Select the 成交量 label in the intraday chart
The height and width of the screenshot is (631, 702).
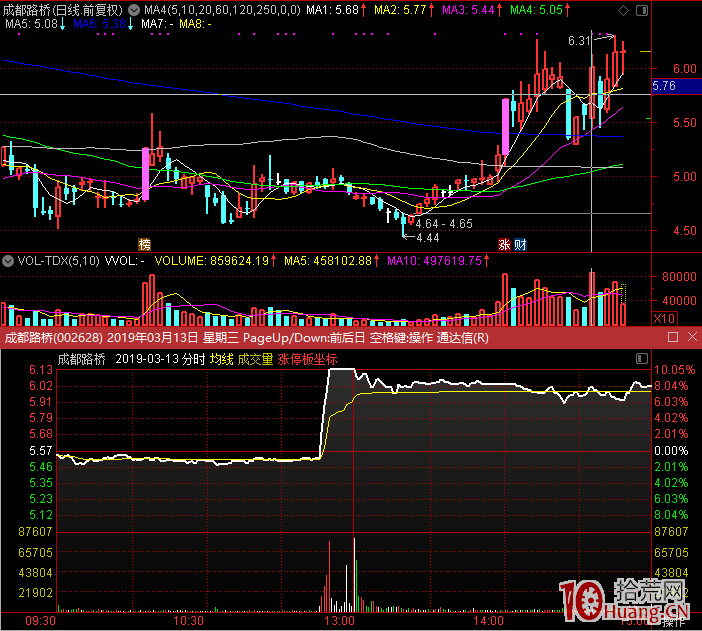click(x=255, y=359)
